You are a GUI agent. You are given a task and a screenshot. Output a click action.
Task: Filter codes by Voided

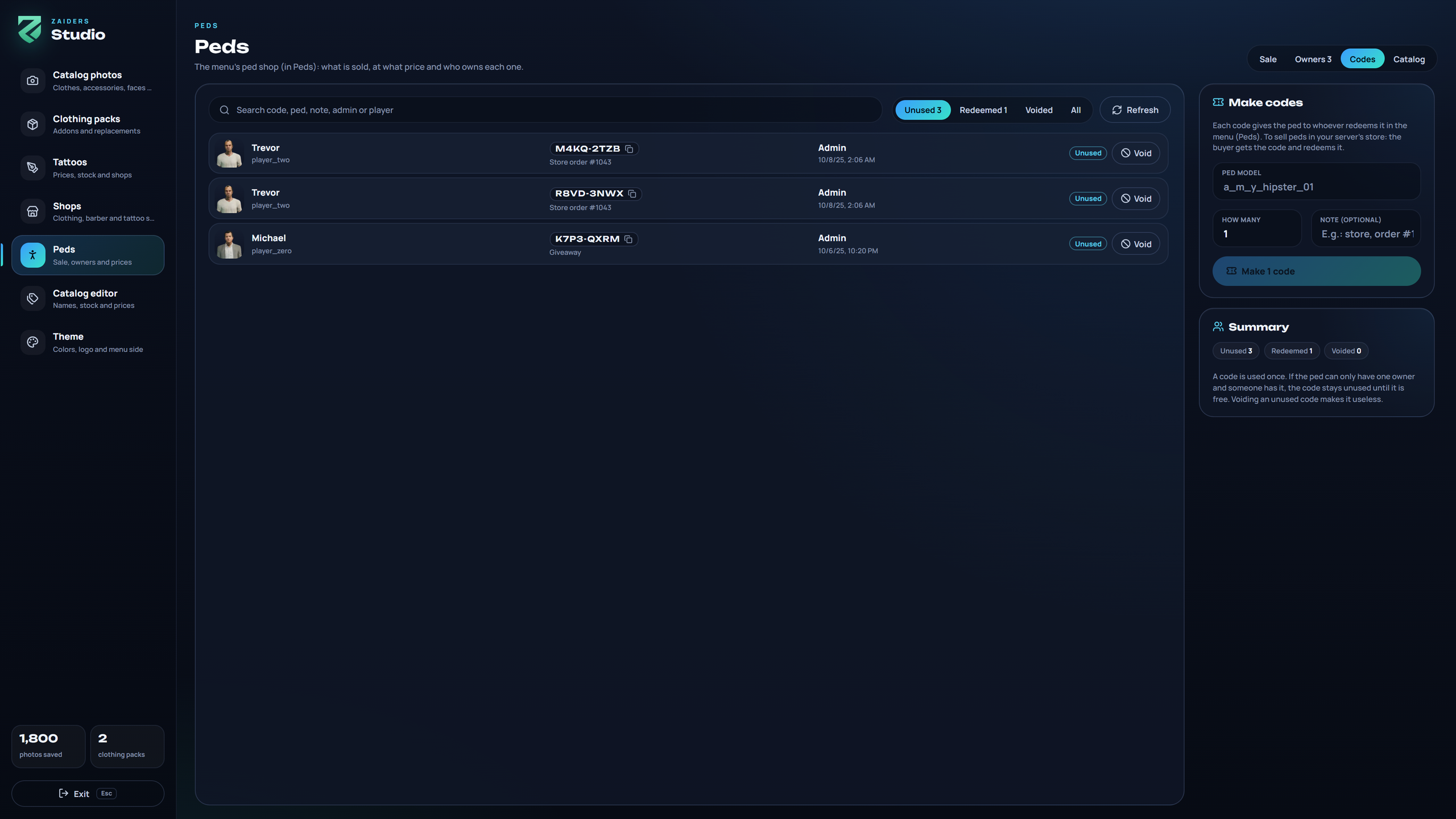click(1039, 110)
